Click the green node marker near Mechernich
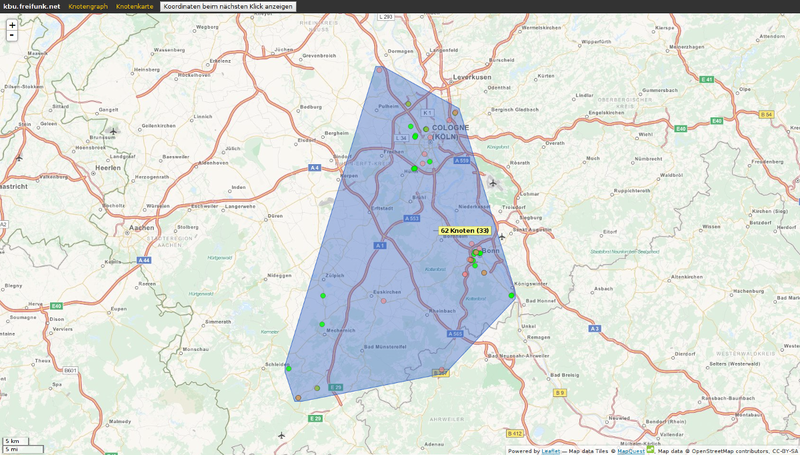The width and height of the screenshot is (800, 455). point(322,325)
